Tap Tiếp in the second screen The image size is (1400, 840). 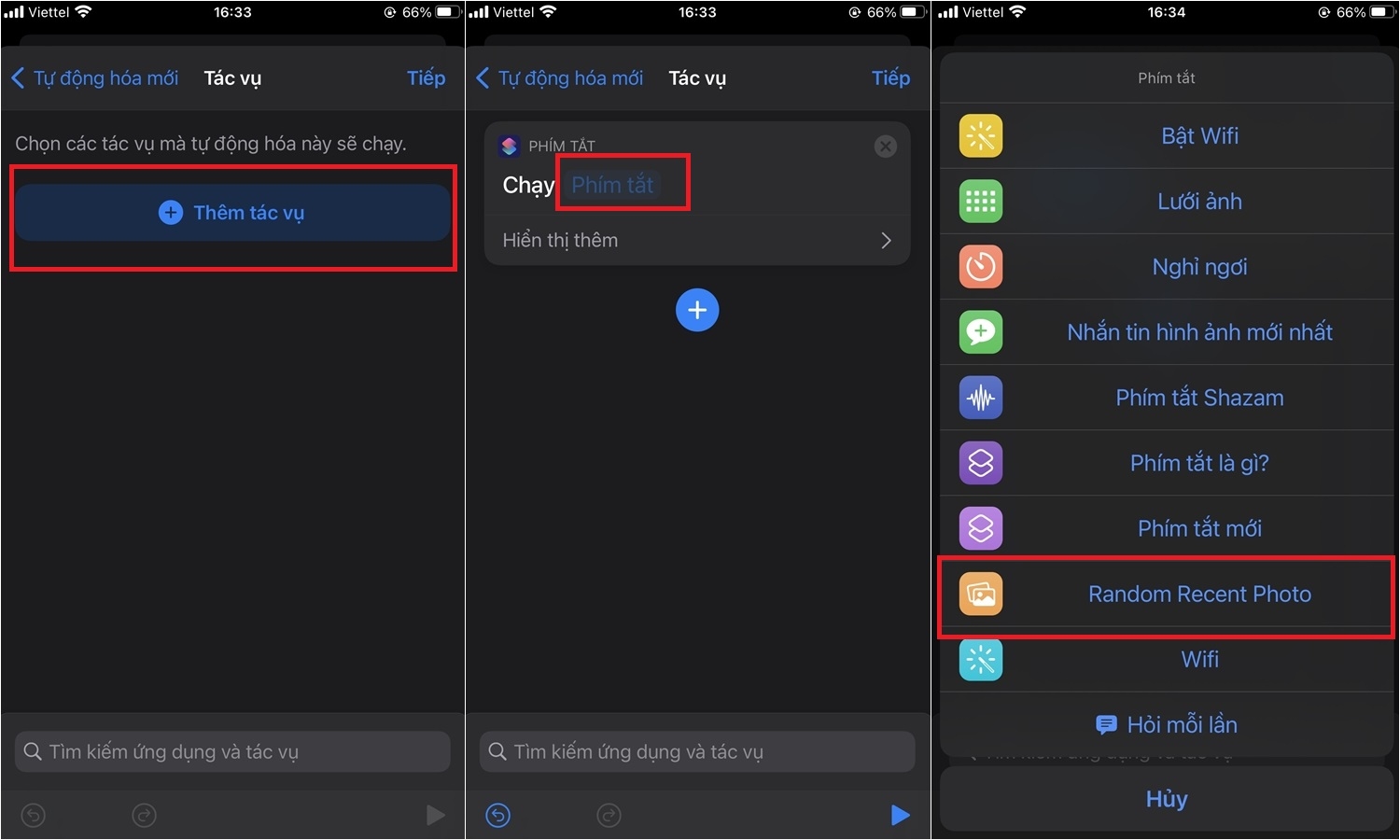[890, 78]
